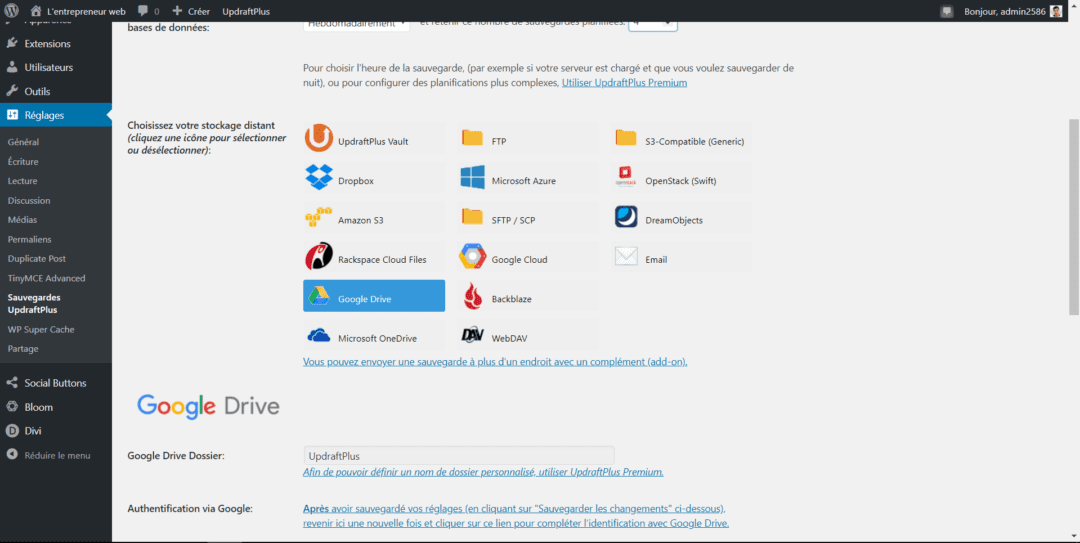1080x543 pixels.
Task: Open UpdraftPlus in the admin bar
Action: (x=246, y=11)
